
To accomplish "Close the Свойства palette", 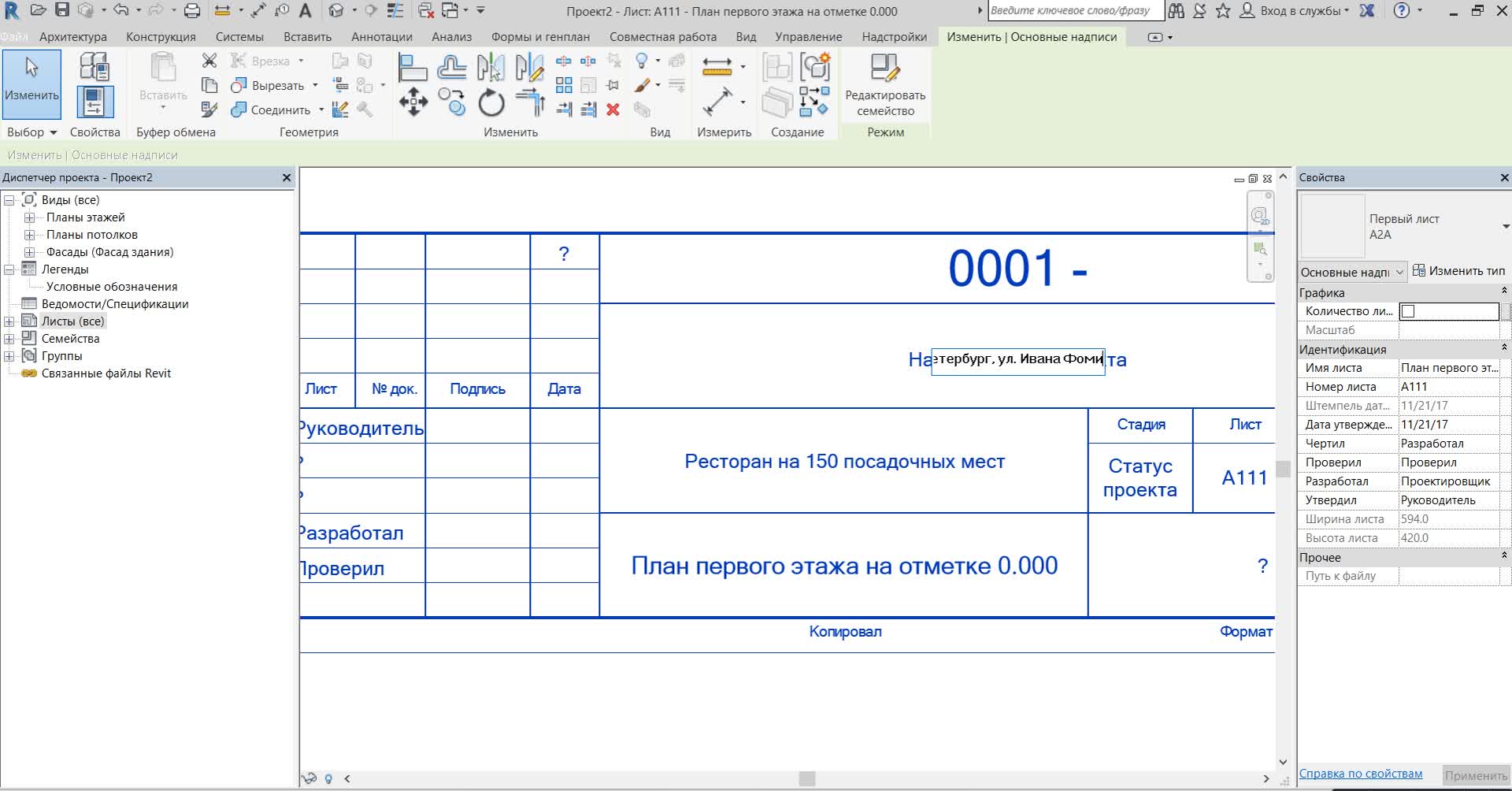I will (x=1504, y=178).
